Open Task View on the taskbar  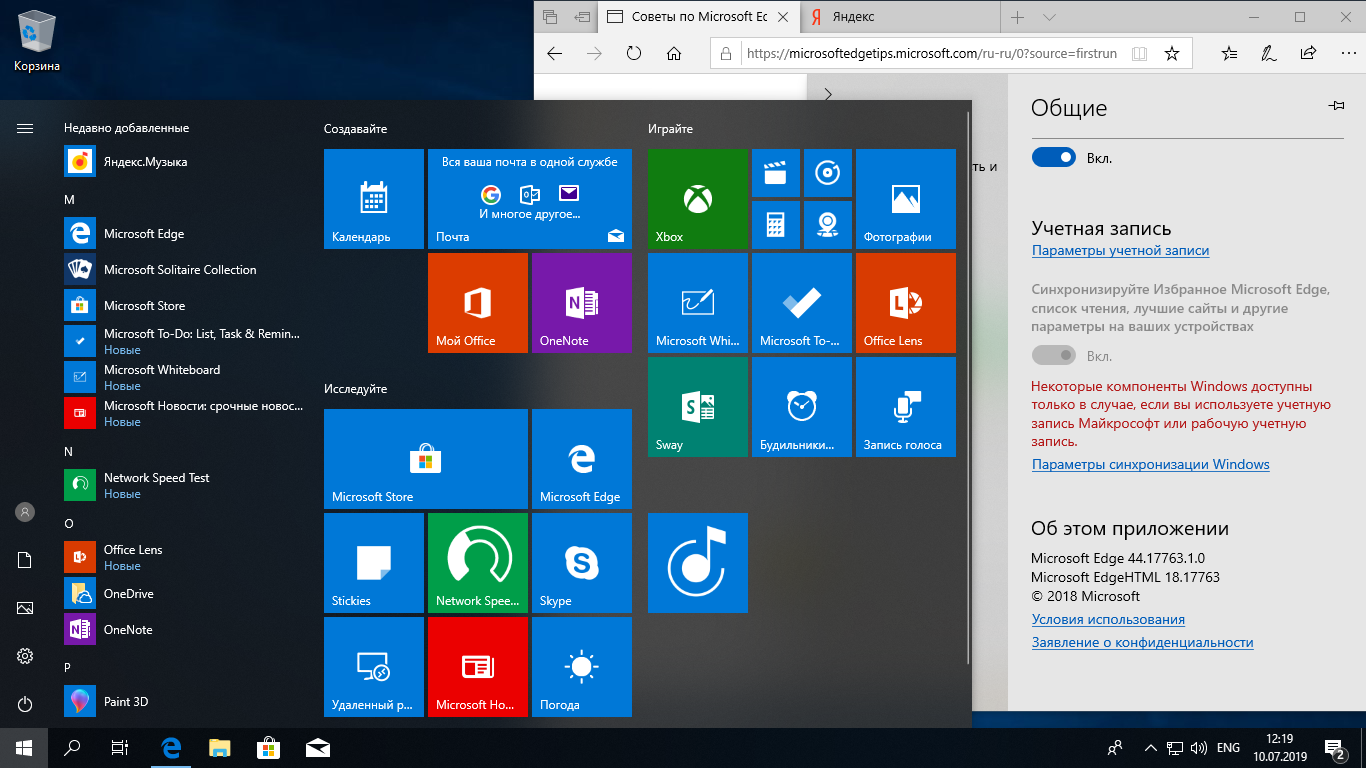[120, 748]
